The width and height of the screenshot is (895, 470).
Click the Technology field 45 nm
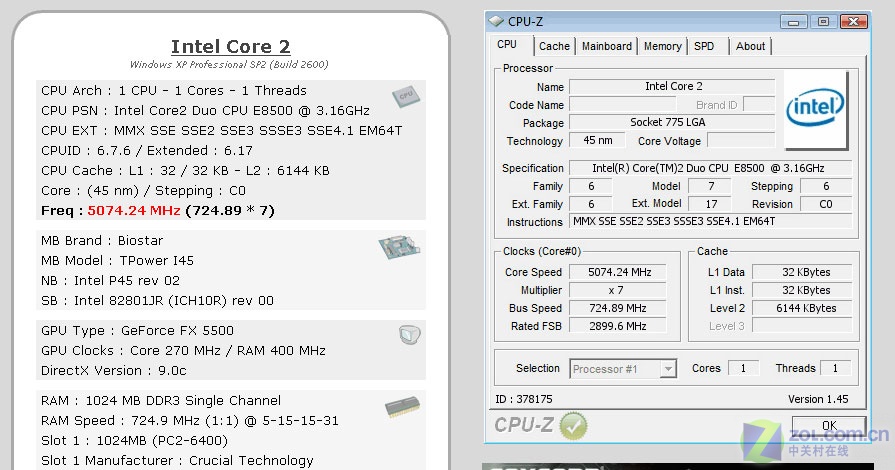point(597,140)
